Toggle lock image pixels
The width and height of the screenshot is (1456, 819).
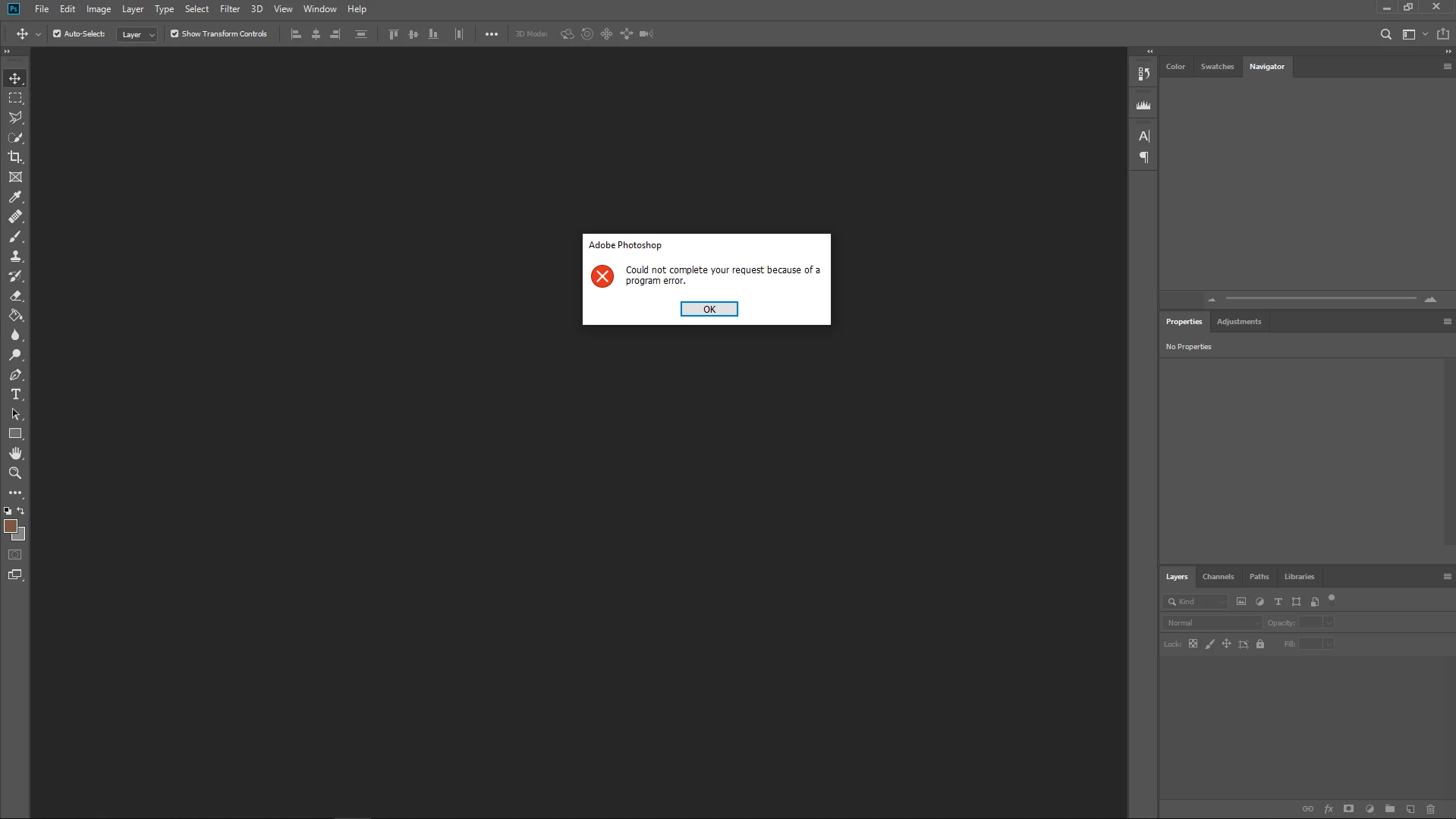coord(1209,644)
